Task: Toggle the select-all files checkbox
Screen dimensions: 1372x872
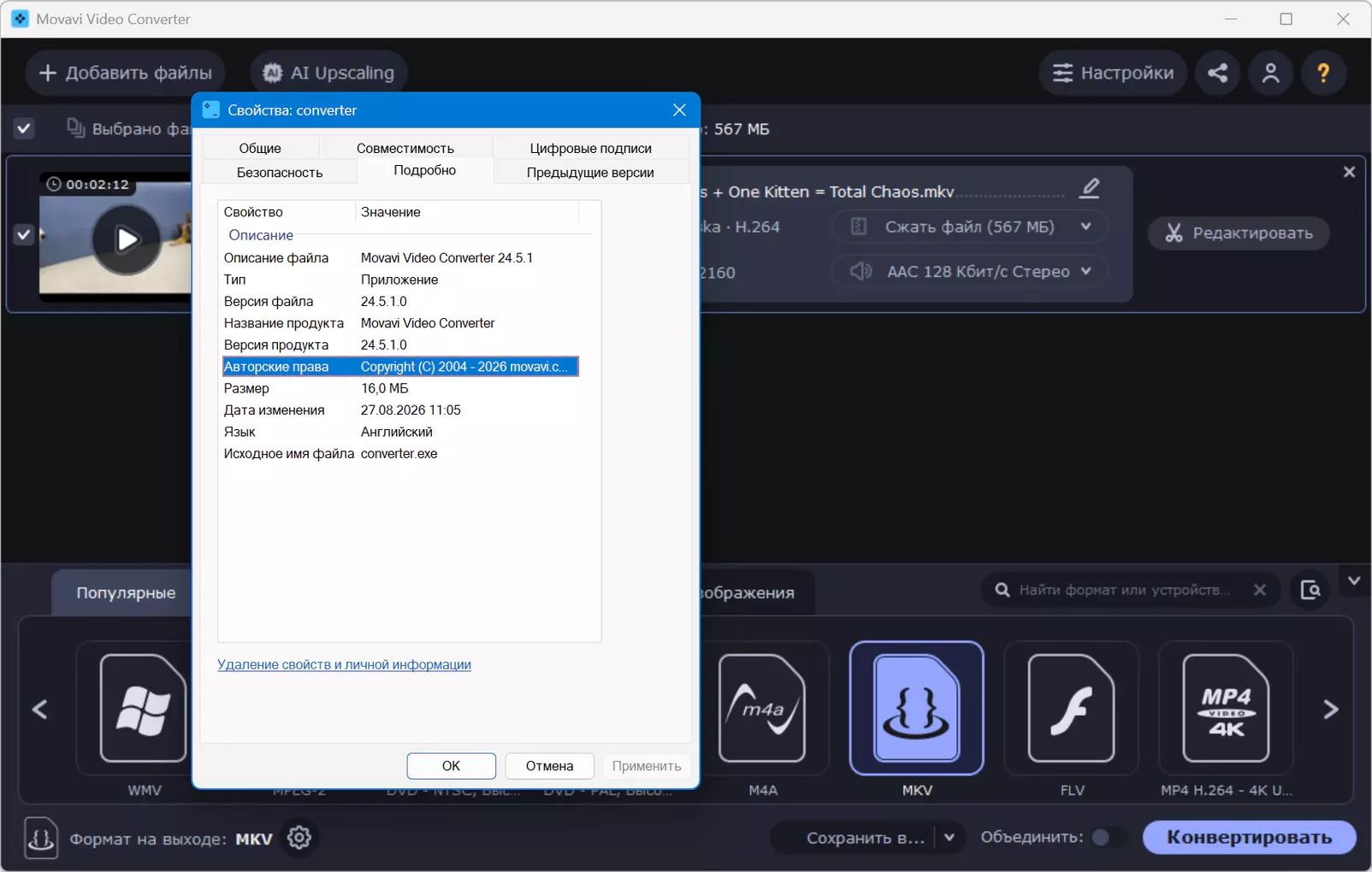Action: (x=24, y=129)
